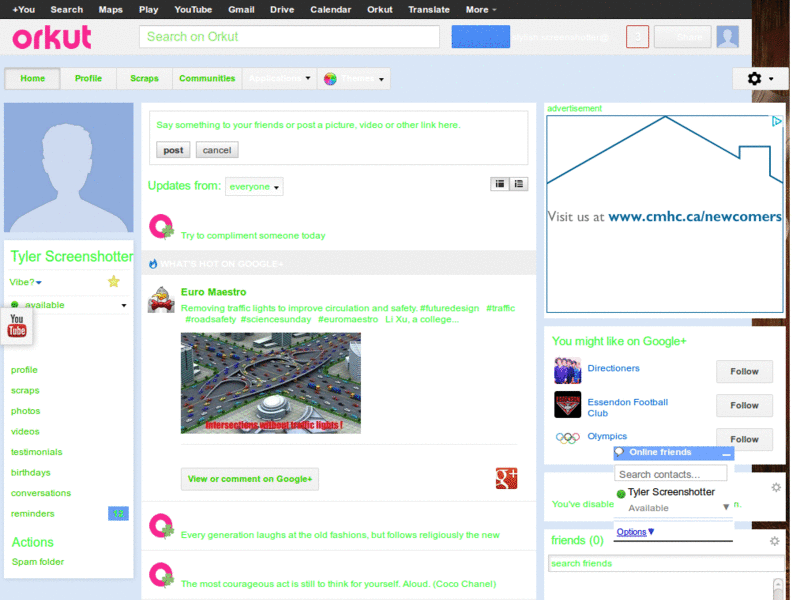The height and width of the screenshot is (600, 800).
Task: Open the testimonials link in sidebar
Action: coord(37,452)
